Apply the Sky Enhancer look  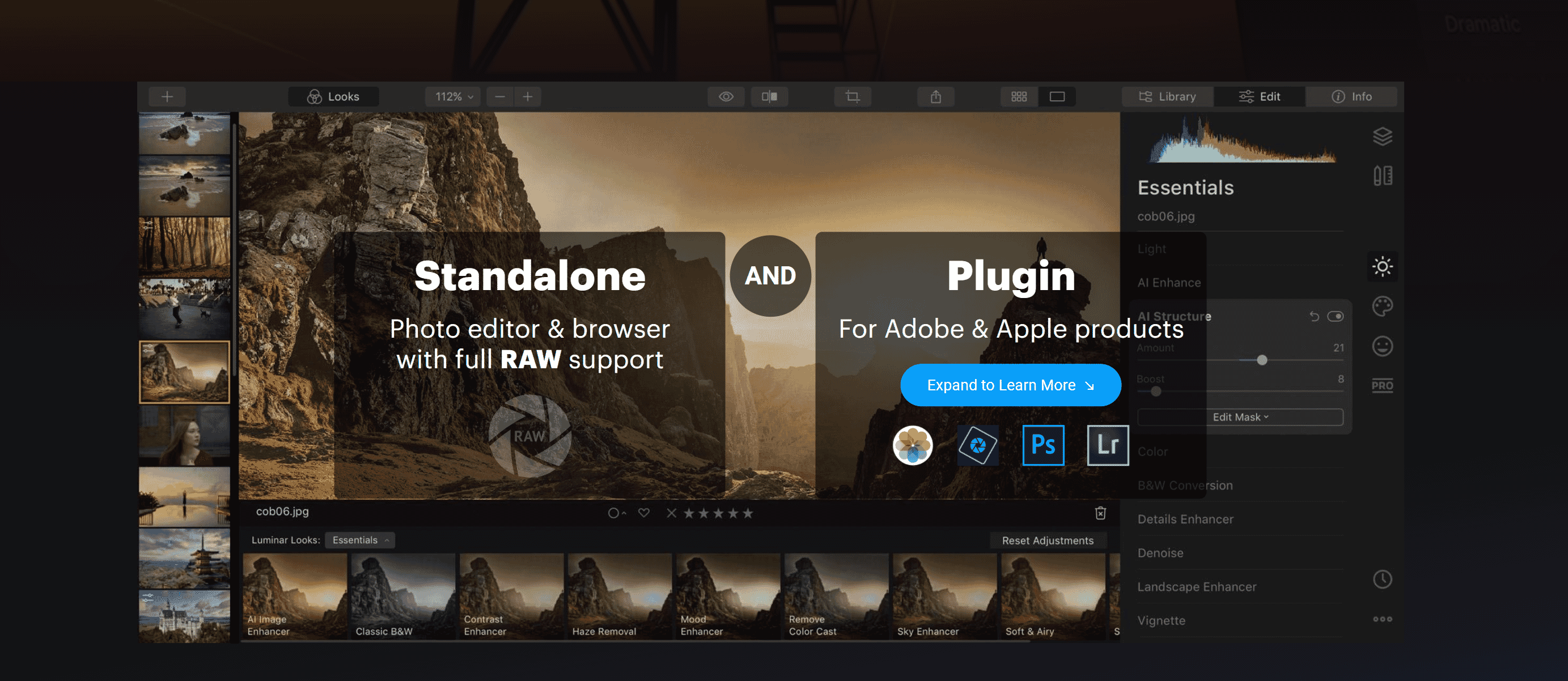pos(944,597)
